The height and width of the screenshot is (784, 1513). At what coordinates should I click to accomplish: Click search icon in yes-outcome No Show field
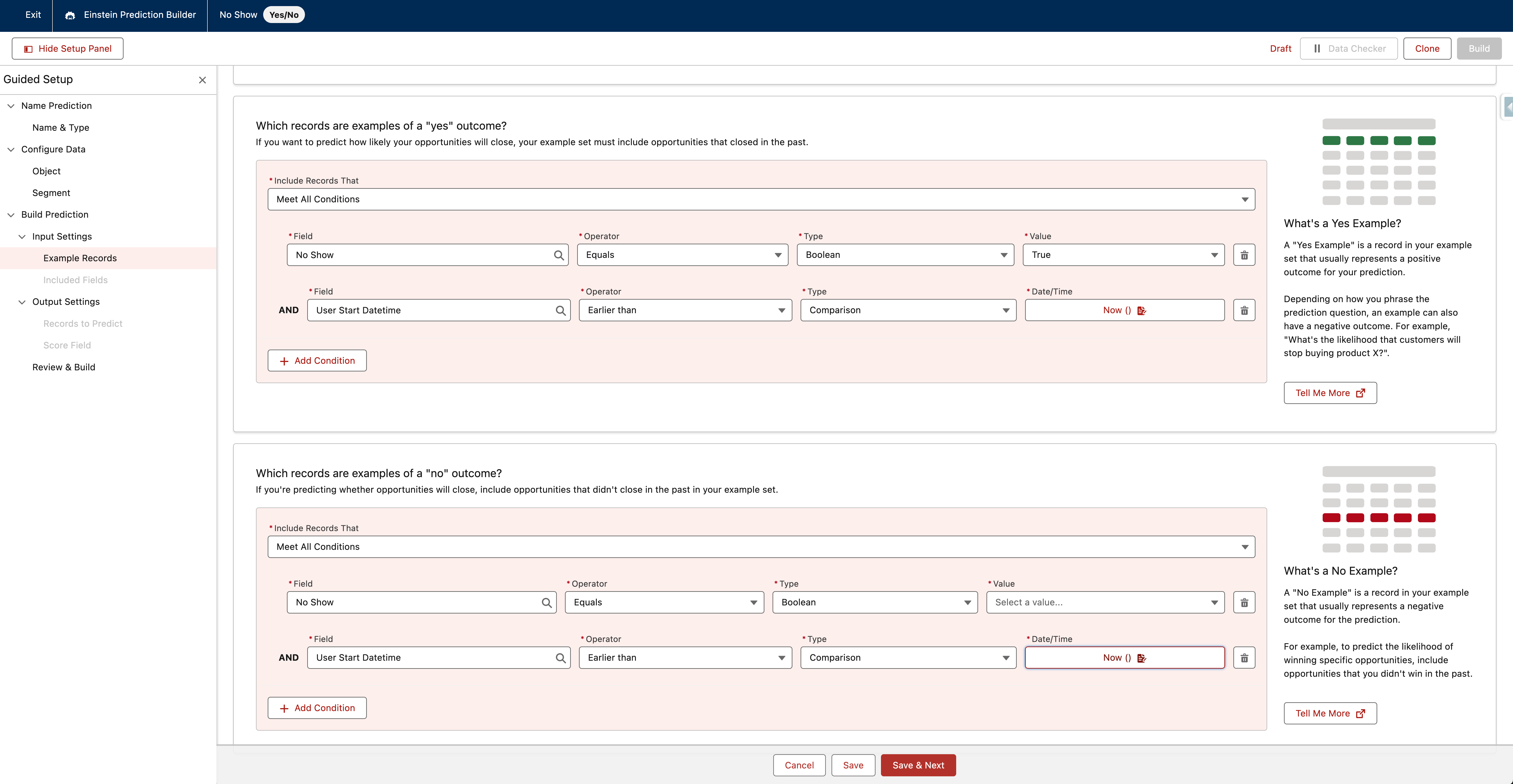(x=559, y=255)
